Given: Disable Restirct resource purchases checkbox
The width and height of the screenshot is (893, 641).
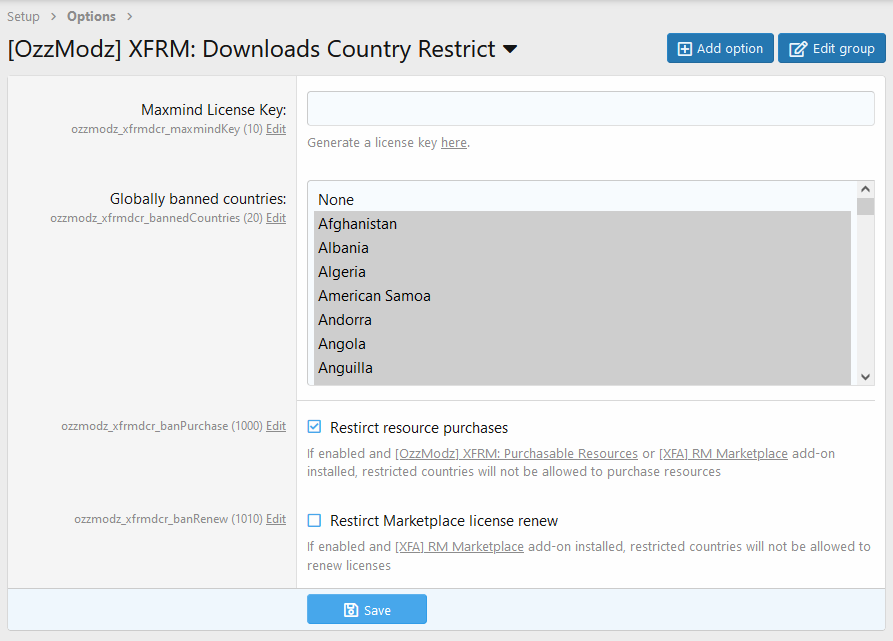Looking at the screenshot, I should [x=315, y=427].
